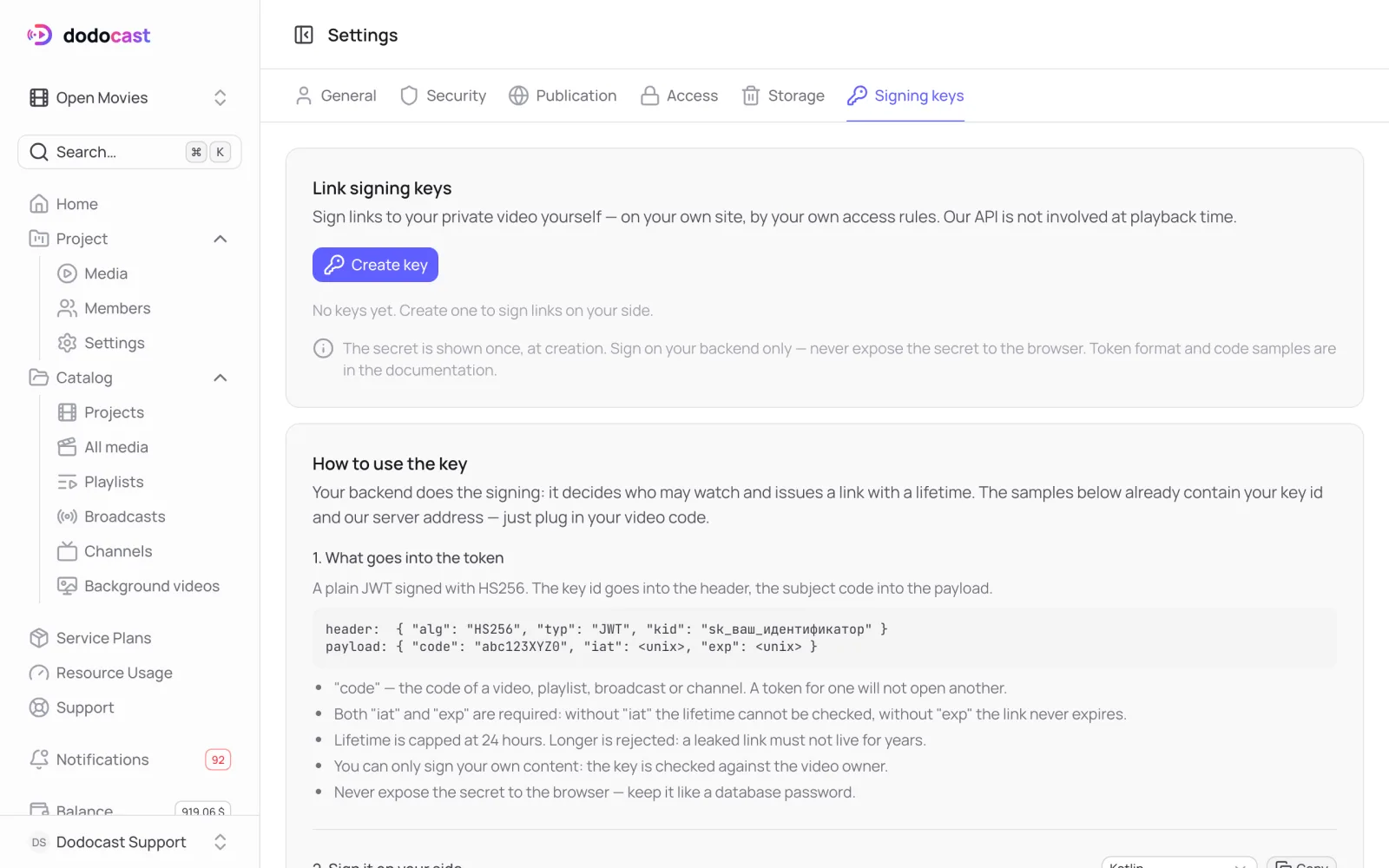Open Support lifebuoy icon
Viewport: 1389px width, 868px height.
[x=39, y=707]
